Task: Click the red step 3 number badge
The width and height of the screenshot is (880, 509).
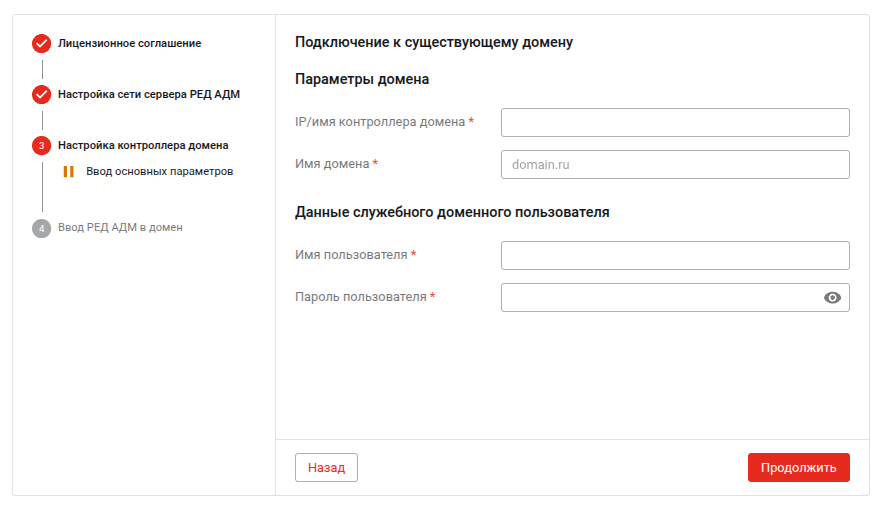Action: click(x=41, y=146)
